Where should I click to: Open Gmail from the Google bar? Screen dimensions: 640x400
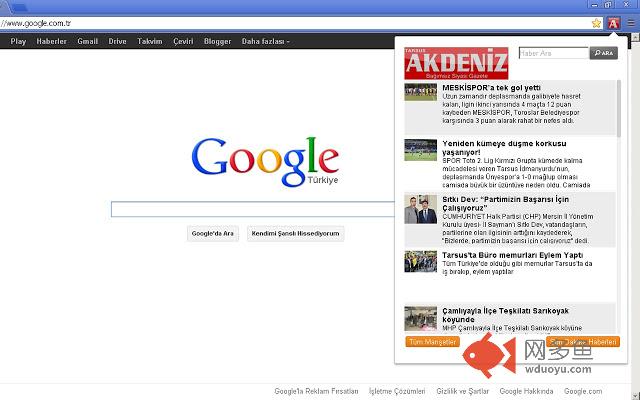click(87, 41)
